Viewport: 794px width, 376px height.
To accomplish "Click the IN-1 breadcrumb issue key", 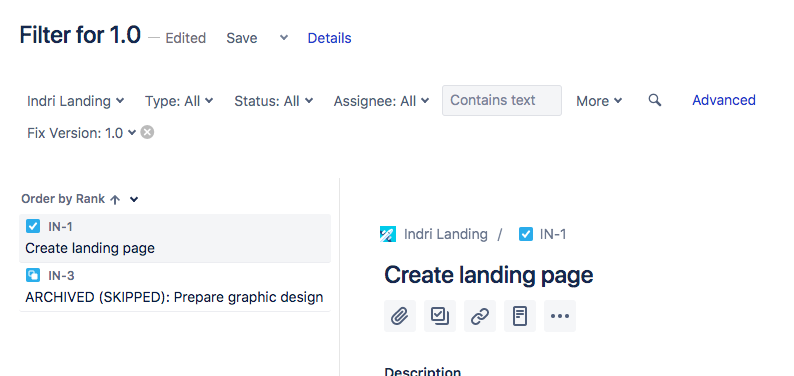I will point(553,234).
